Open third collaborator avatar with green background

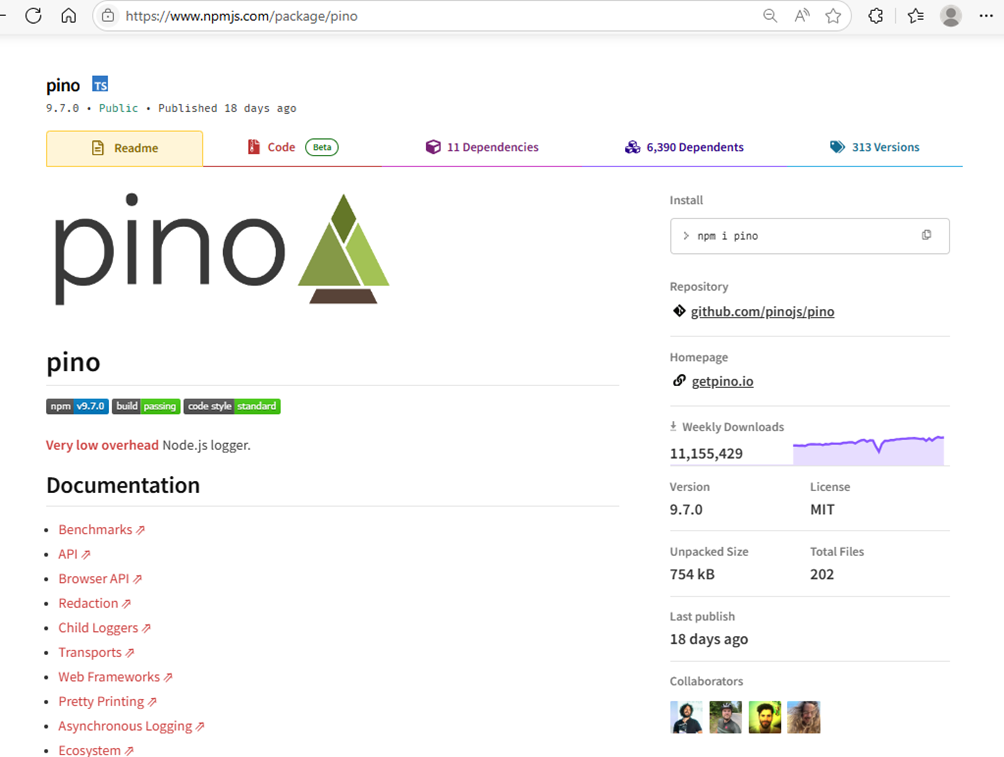(765, 717)
